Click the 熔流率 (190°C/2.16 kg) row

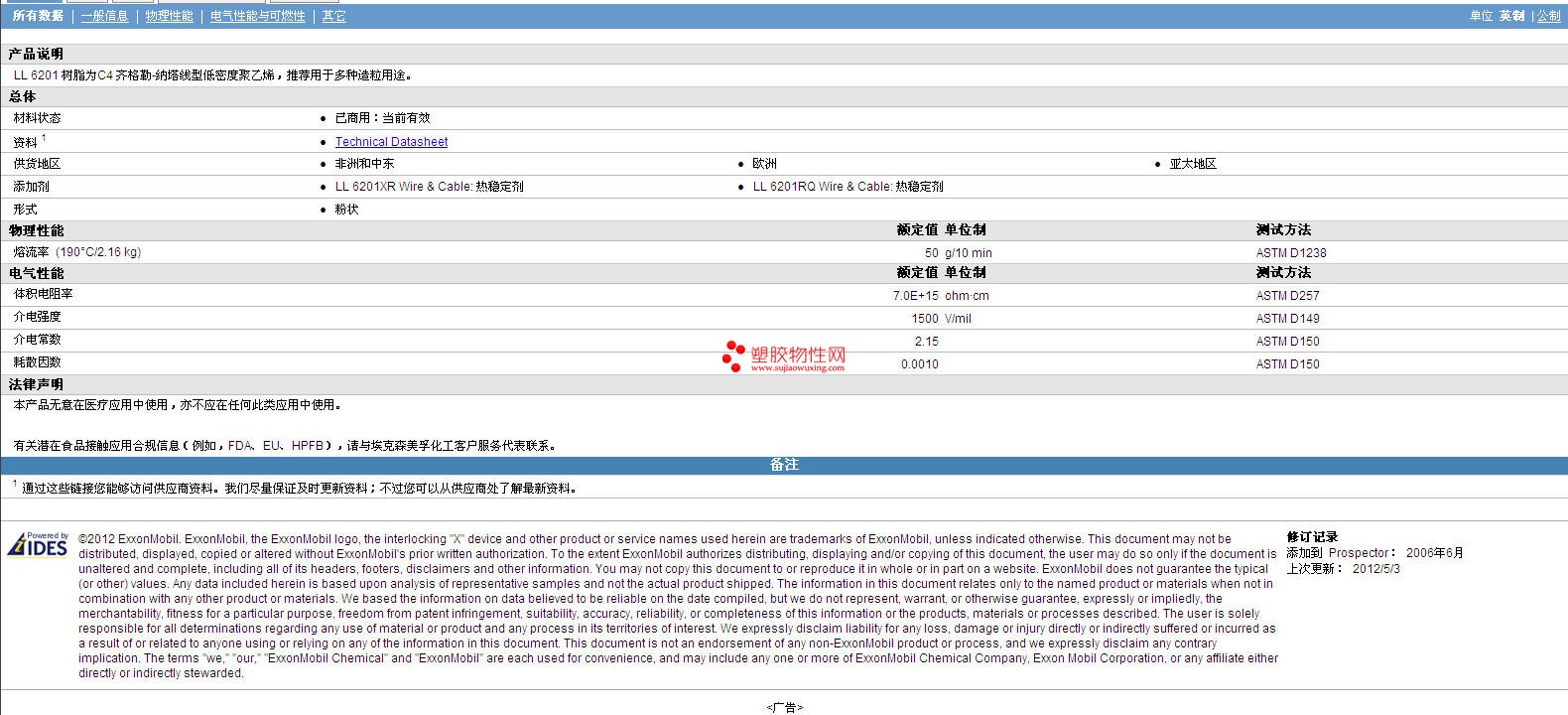tap(784, 252)
